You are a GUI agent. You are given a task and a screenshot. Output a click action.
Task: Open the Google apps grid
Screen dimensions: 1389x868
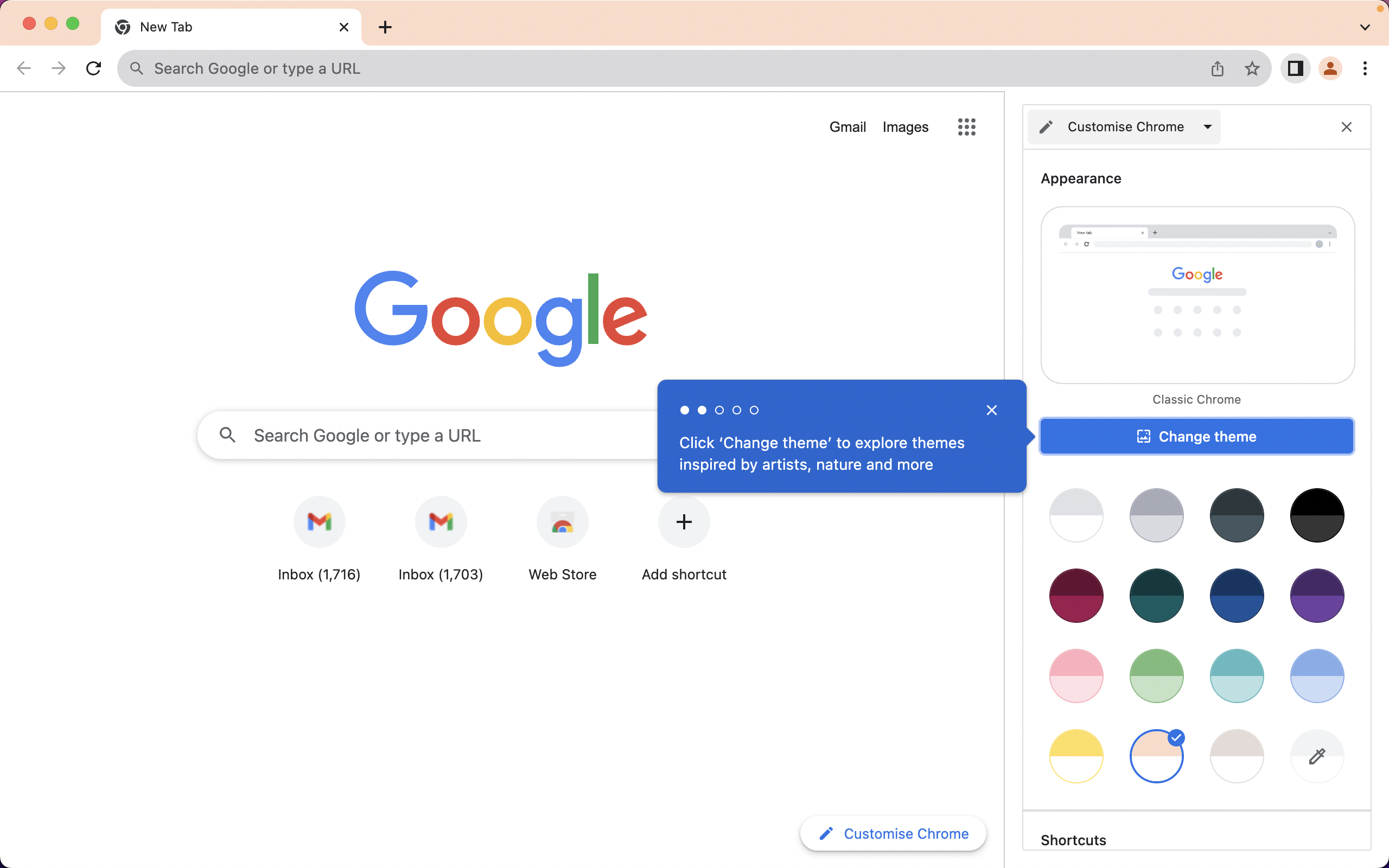pos(966,127)
